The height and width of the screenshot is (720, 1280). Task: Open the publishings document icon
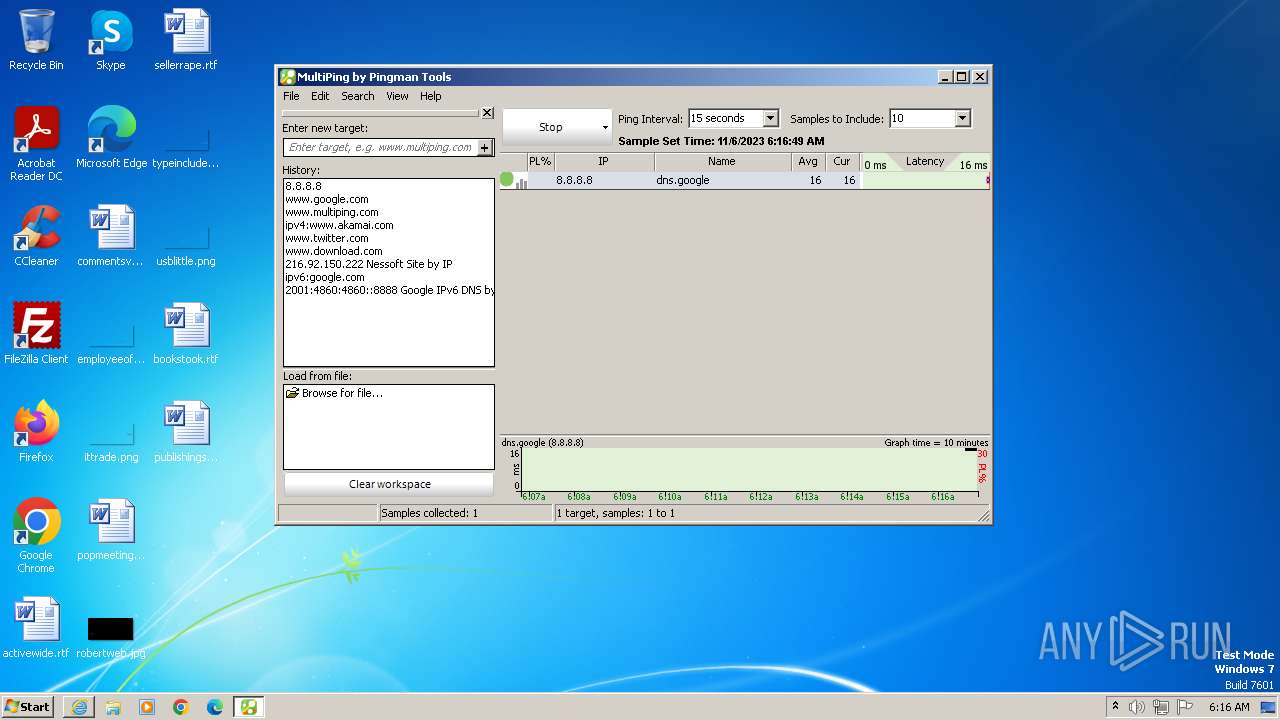click(x=186, y=432)
